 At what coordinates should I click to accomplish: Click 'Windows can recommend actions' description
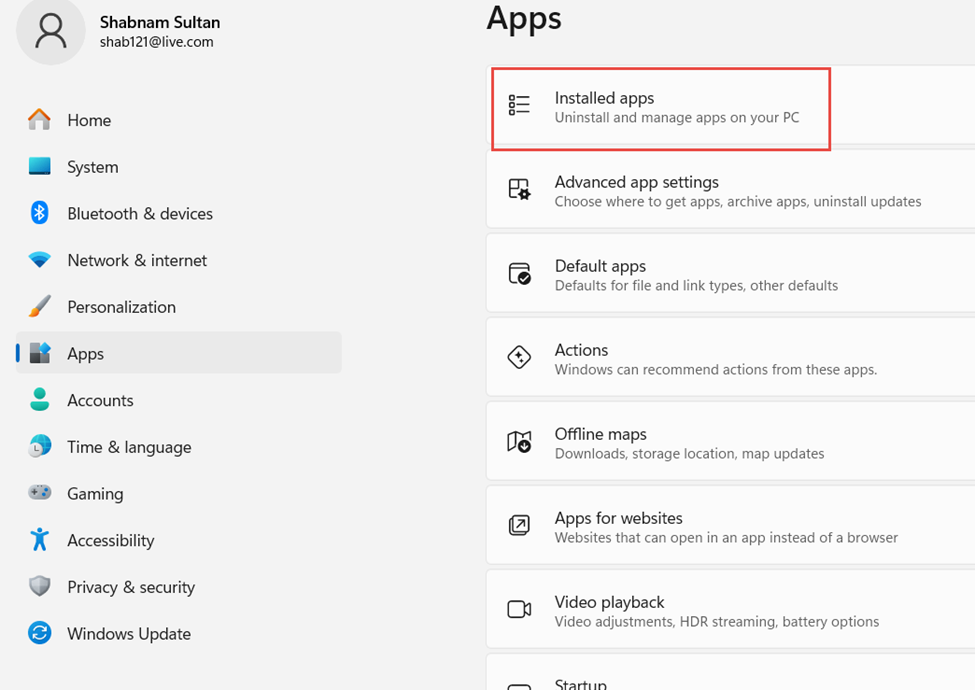[x=716, y=369]
